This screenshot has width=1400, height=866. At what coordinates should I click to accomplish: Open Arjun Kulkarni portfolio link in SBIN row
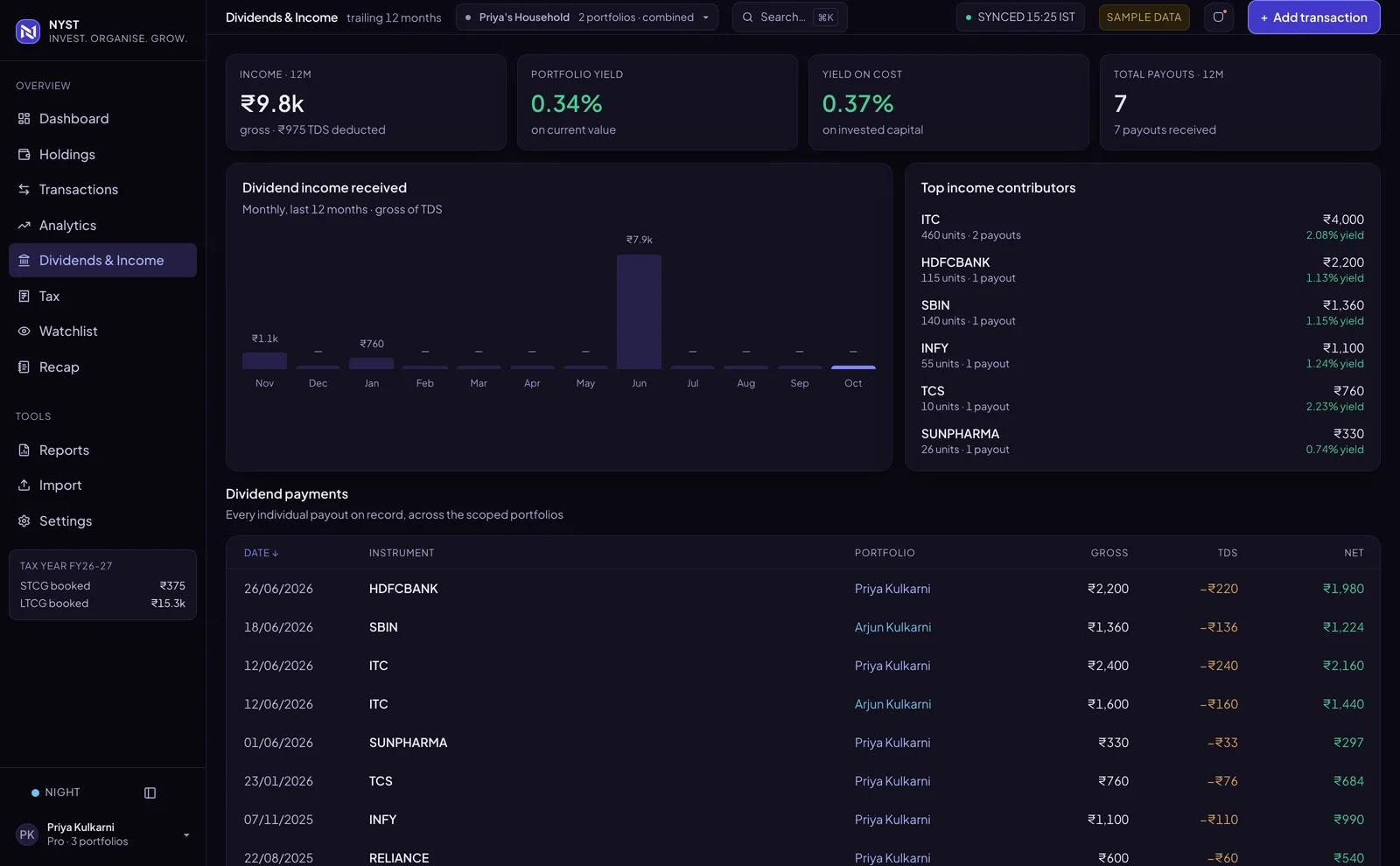(892, 627)
